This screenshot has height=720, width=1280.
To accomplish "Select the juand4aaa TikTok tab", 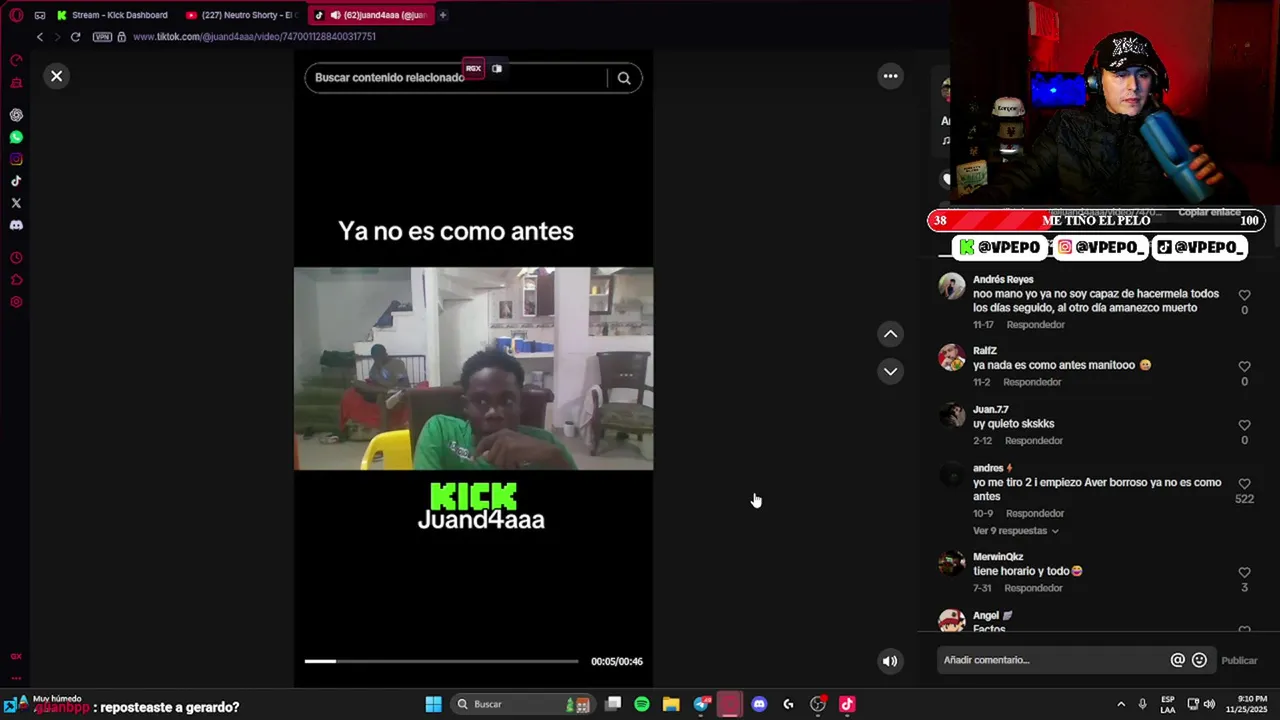I will [370, 15].
